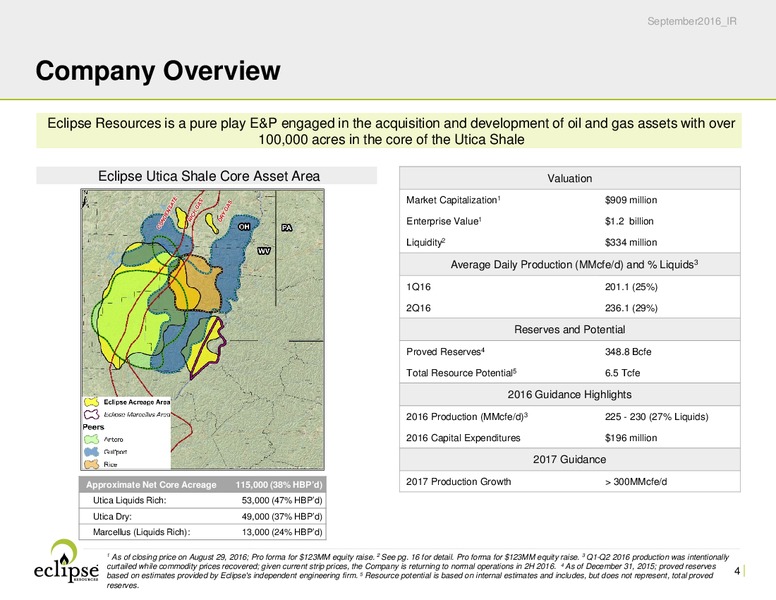Screen dimensions: 776x600
Task: Select the 201.1 (25%) value
Action: pyautogui.click(x=631, y=287)
